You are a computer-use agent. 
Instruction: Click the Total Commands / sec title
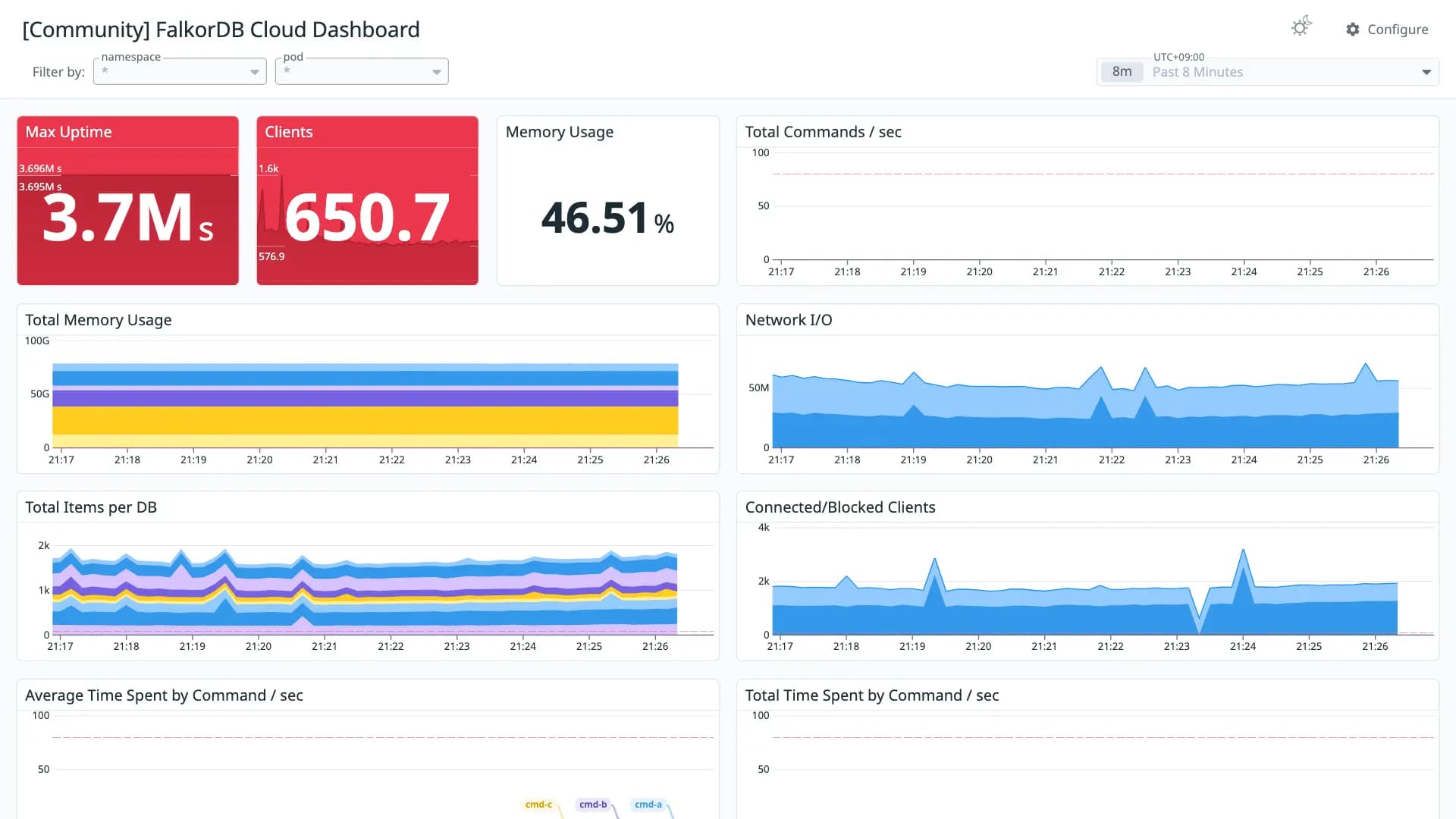coord(823,132)
